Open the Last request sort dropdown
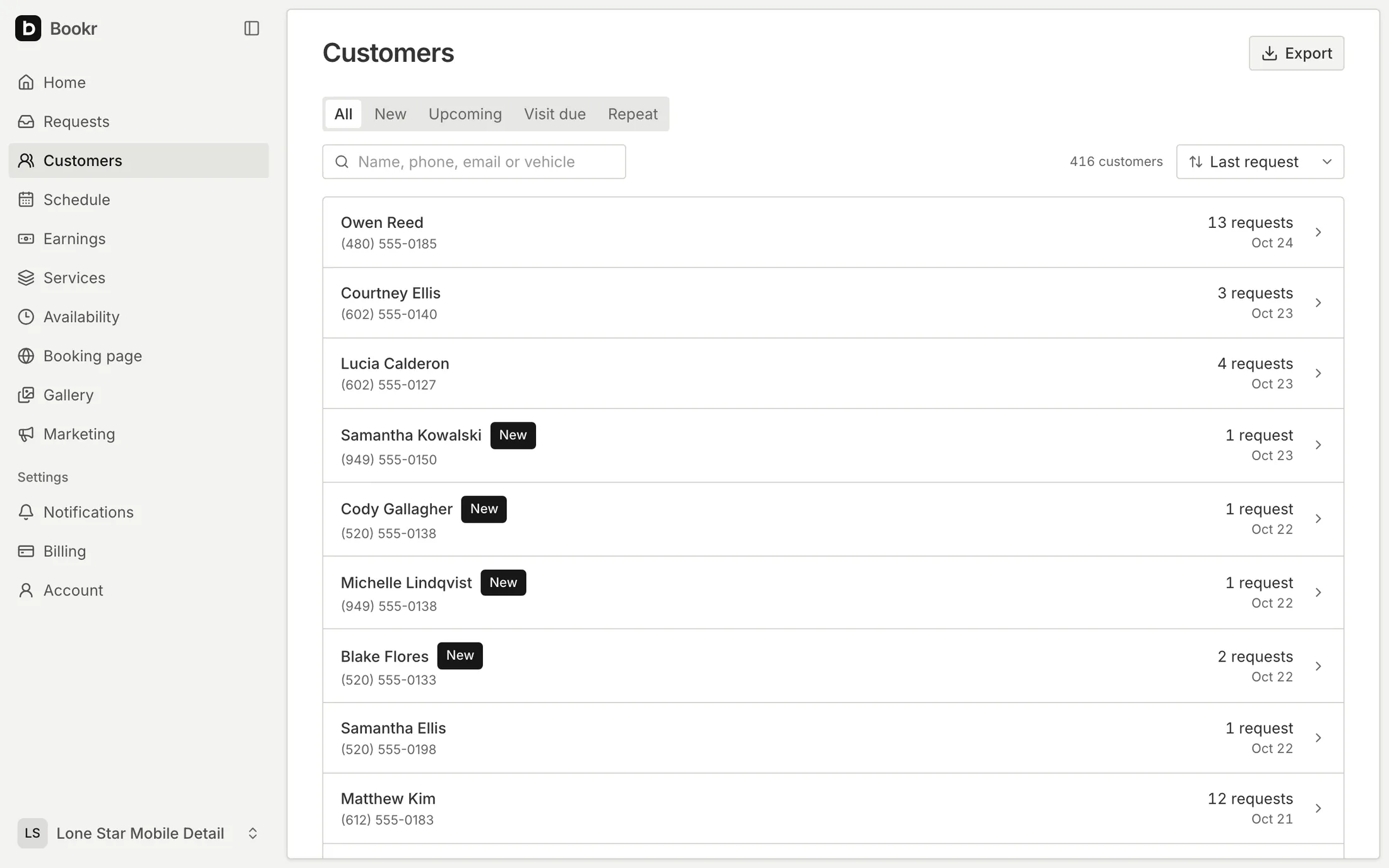Image resolution: width=1389 pixels, height=868 pixels. [1260, 162]
